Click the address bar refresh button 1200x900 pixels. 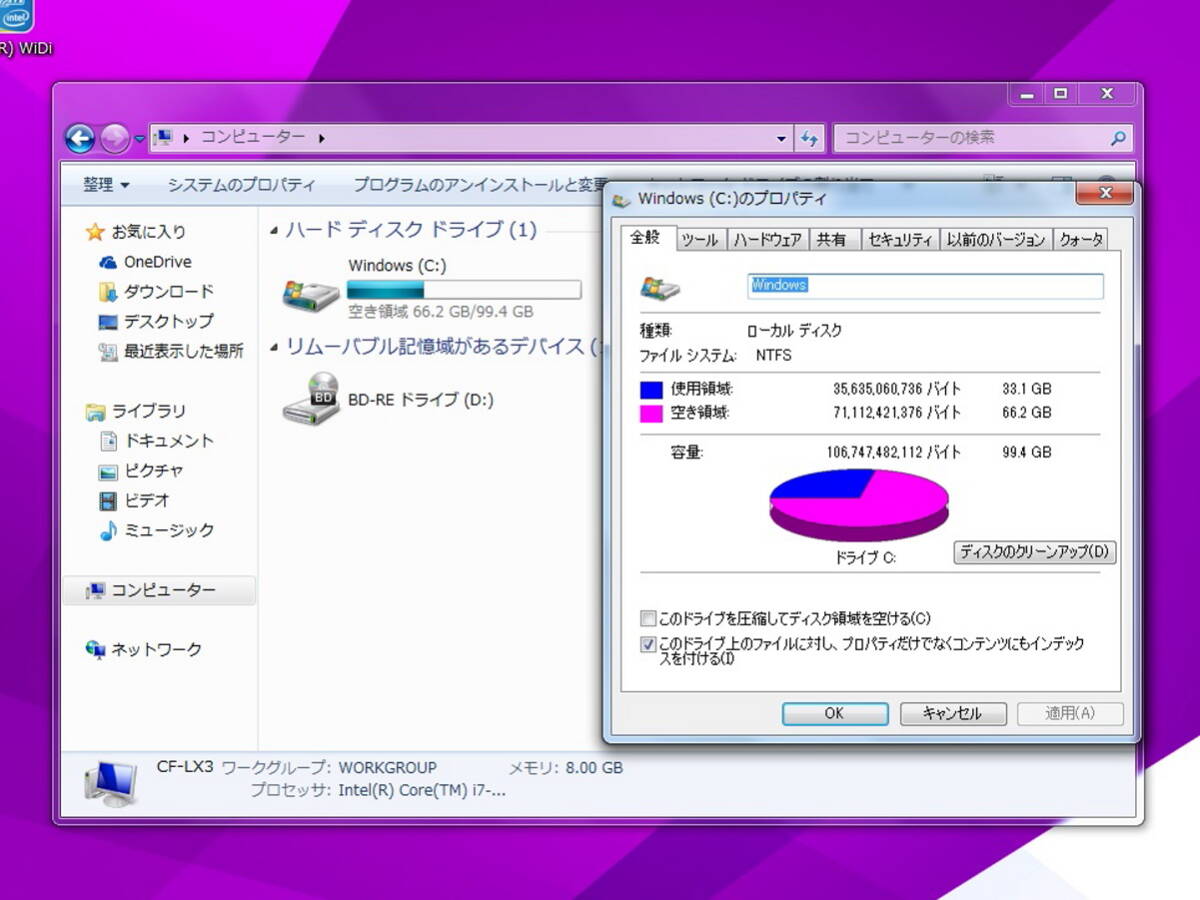809,138
